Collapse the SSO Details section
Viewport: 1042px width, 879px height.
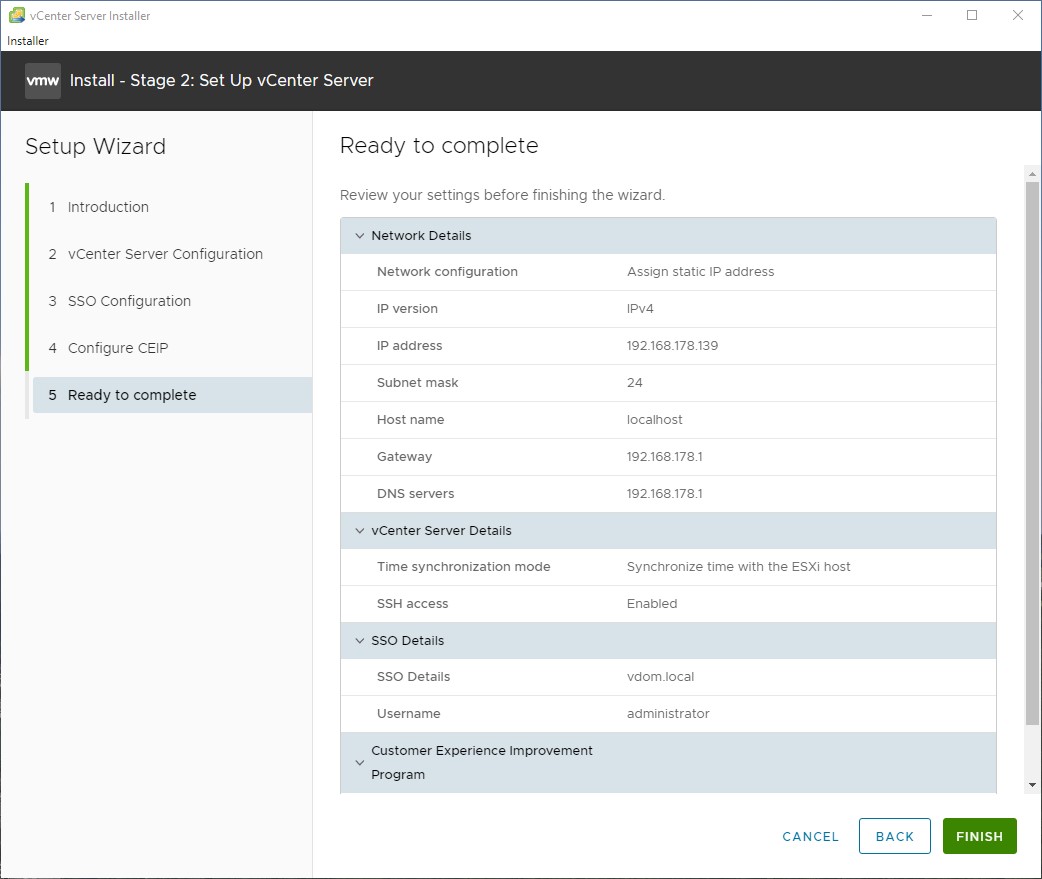point(360,640)
